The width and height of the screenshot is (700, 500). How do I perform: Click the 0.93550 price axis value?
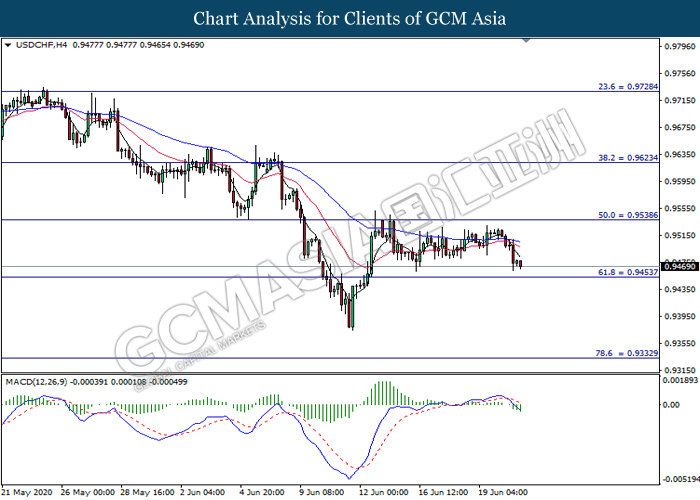680,343
